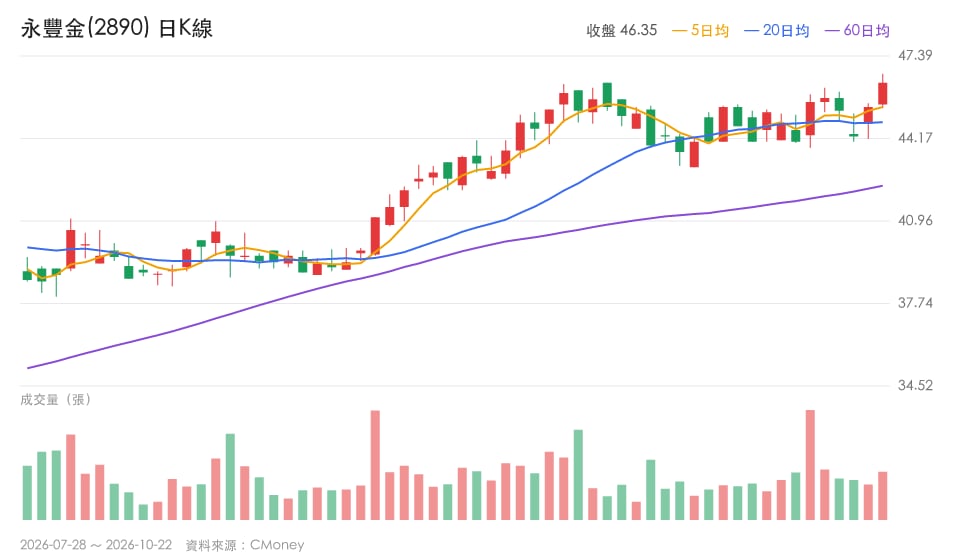Click the 收盤 46.35 closing price label
The height and width of the screenshot is (560, 960).
tap(621, 31)
